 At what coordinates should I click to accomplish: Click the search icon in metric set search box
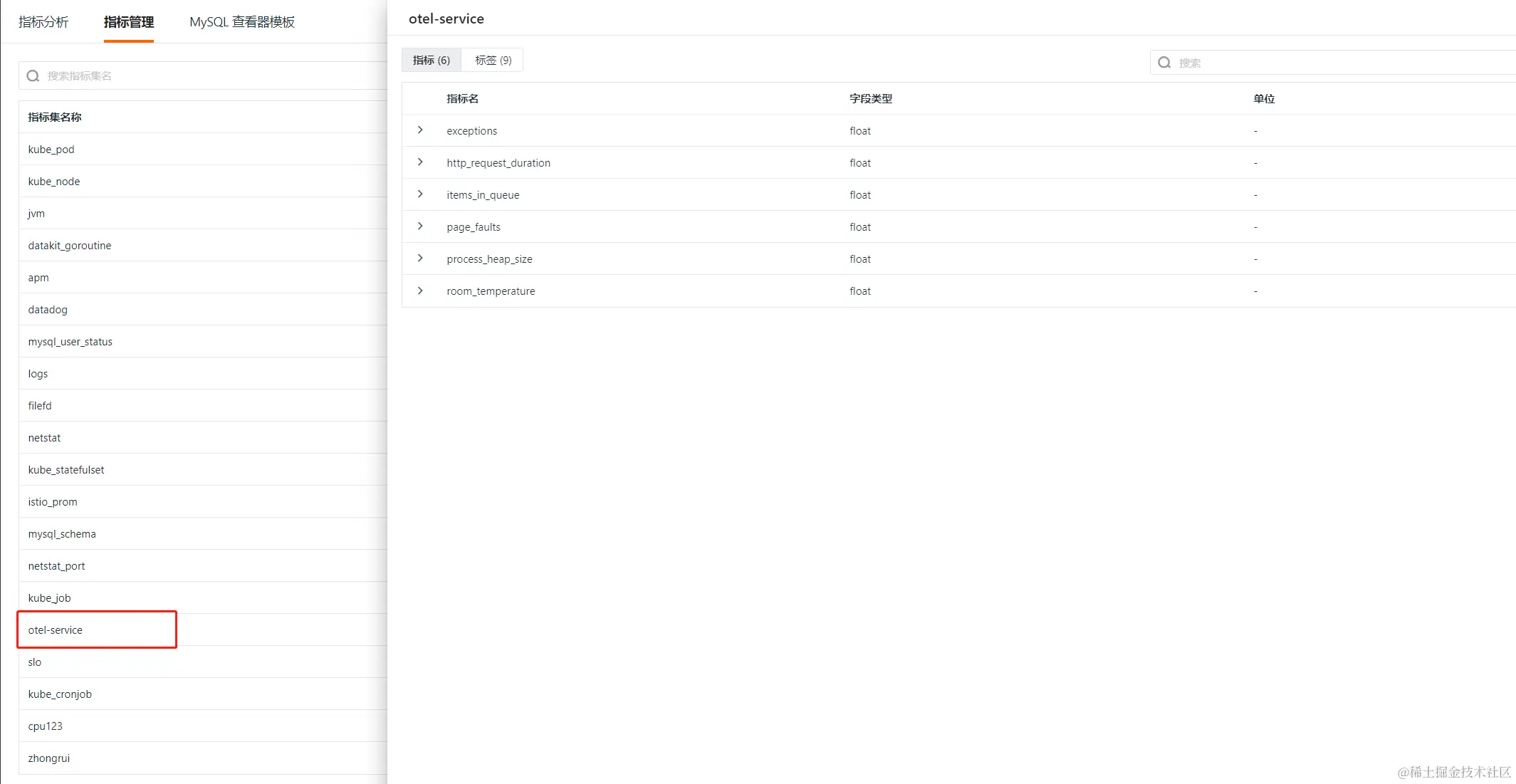coord(33,75)
